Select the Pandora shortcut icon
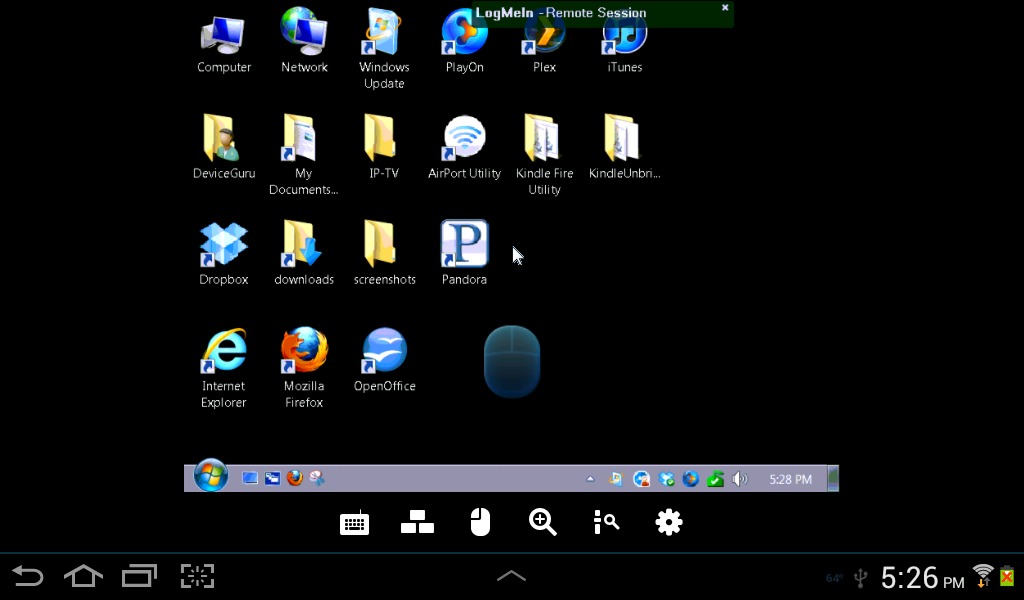Viewport: 1024px width, 600px height. click(464, 243)
